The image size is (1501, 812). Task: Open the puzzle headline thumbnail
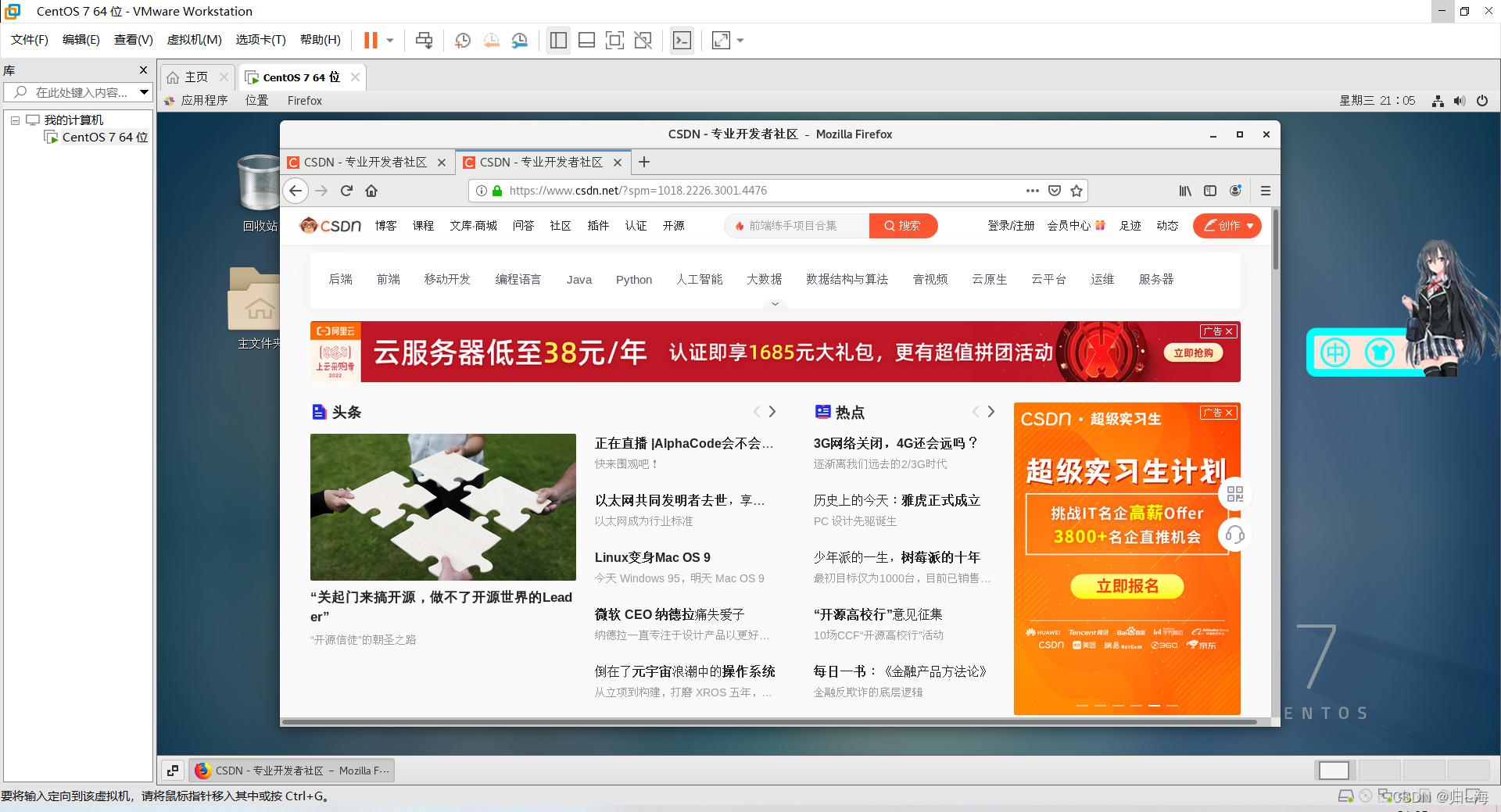pos(443,506)
